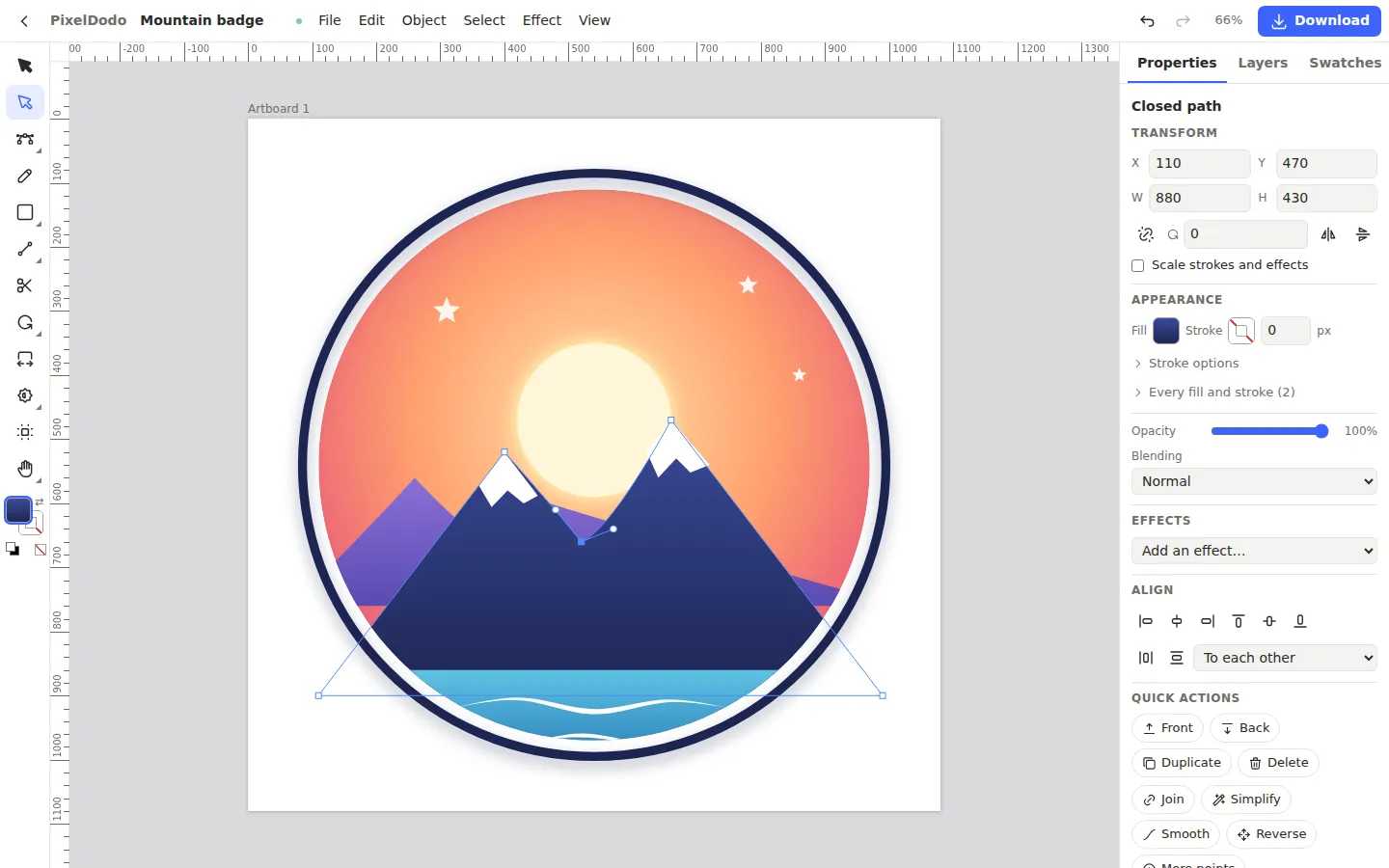Swap fill and stroke colors
Viewport: 1389px width, 868px height.
point(40,502)
